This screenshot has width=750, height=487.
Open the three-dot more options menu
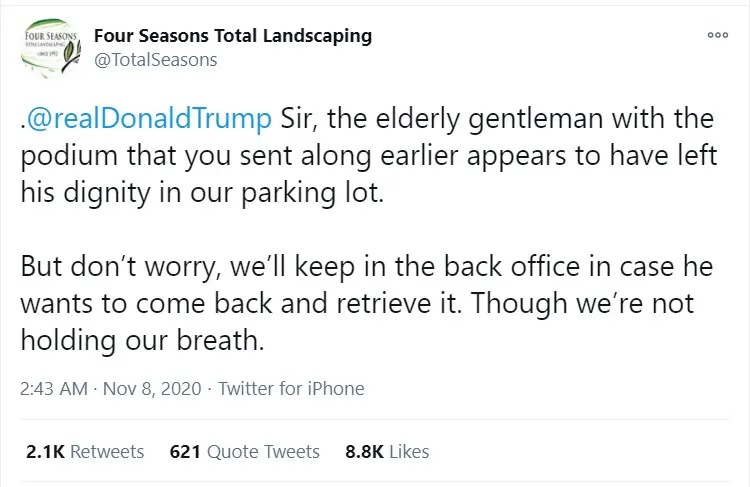pos(717,35)
